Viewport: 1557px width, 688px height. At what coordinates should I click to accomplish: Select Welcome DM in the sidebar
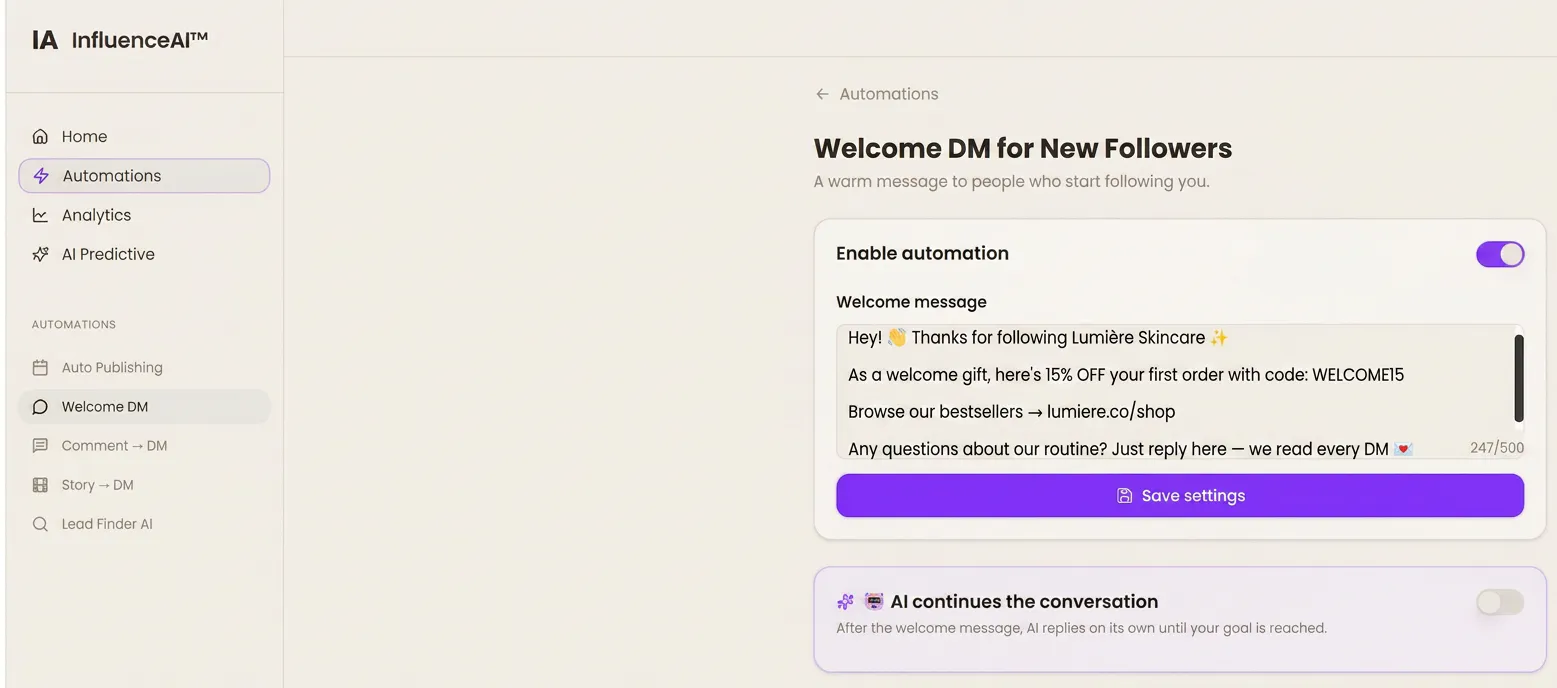click(x=144, y=407)
